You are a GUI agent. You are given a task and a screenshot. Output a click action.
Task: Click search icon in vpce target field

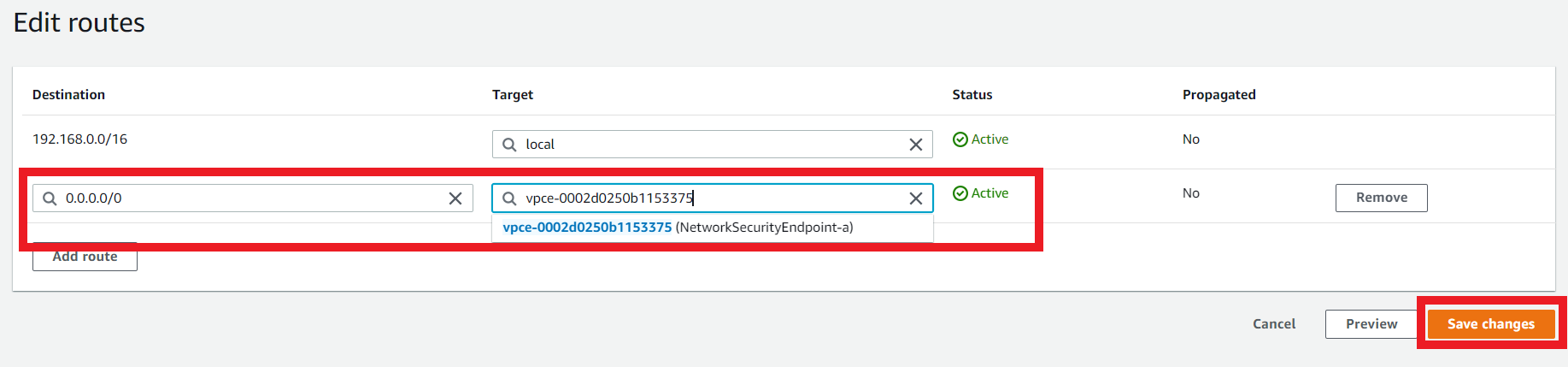pos(509,198)
